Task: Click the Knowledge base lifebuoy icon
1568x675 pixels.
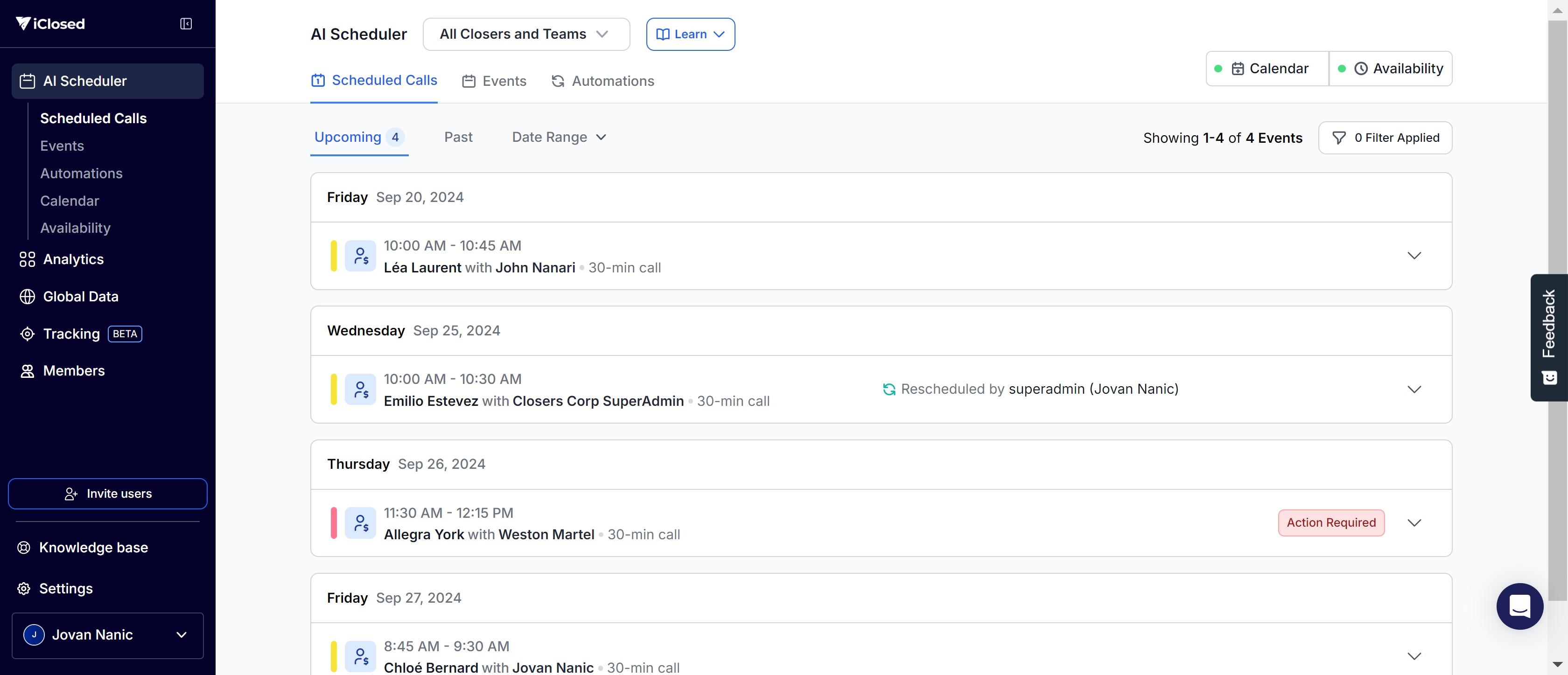Action: 24,547
